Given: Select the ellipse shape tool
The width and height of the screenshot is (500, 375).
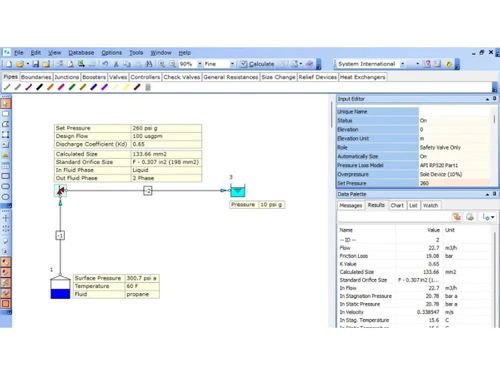Looking at the screenshot, I should pyautogui.click(x=6, y=197).
